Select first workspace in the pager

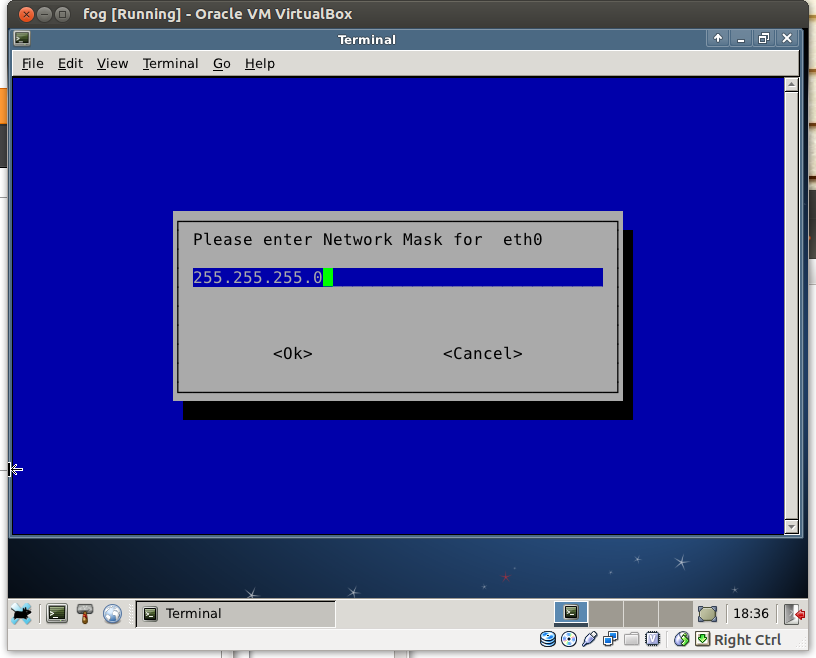571,613
